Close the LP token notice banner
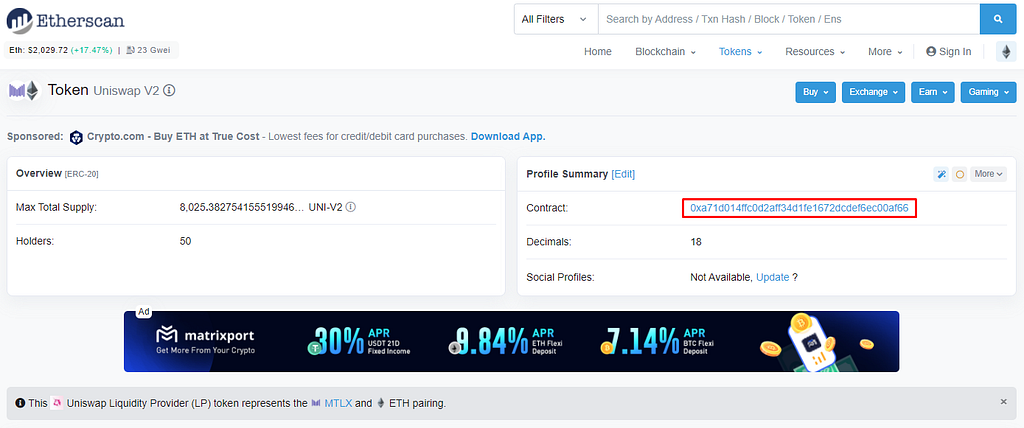The width and height of the screenshot is (1024, 428). (x=1004, y=402)
